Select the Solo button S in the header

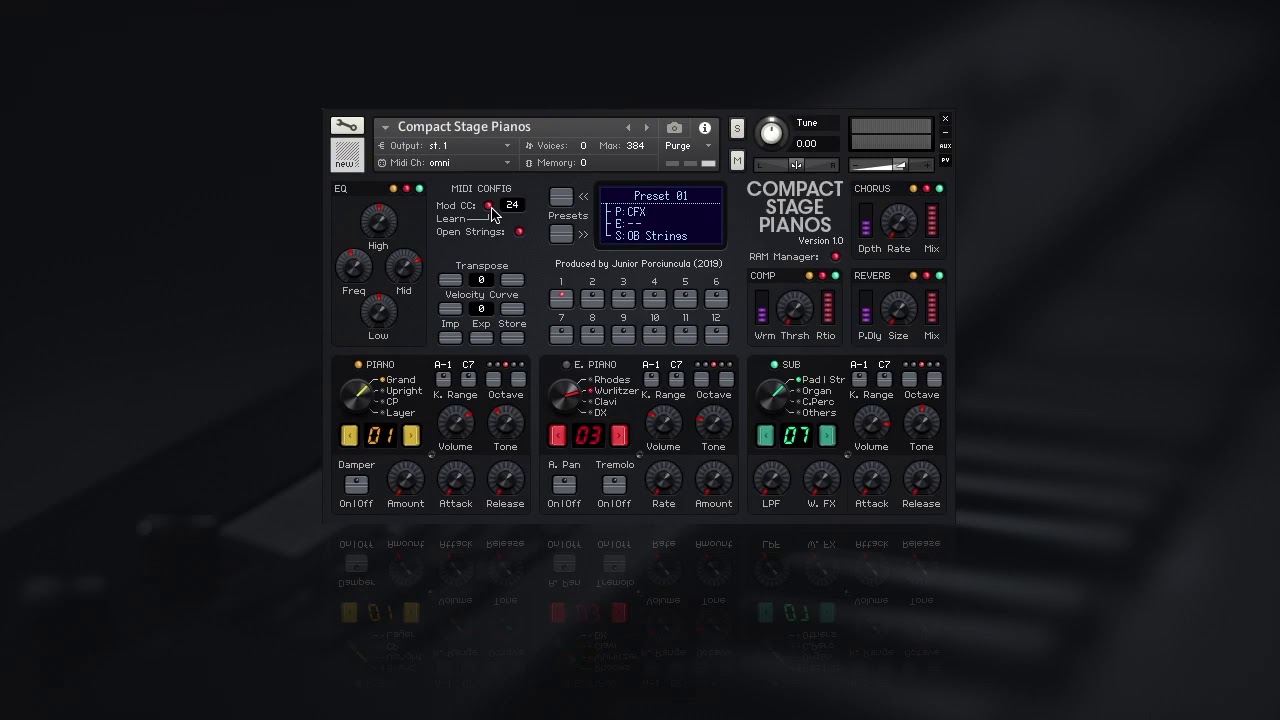[737, 129]
